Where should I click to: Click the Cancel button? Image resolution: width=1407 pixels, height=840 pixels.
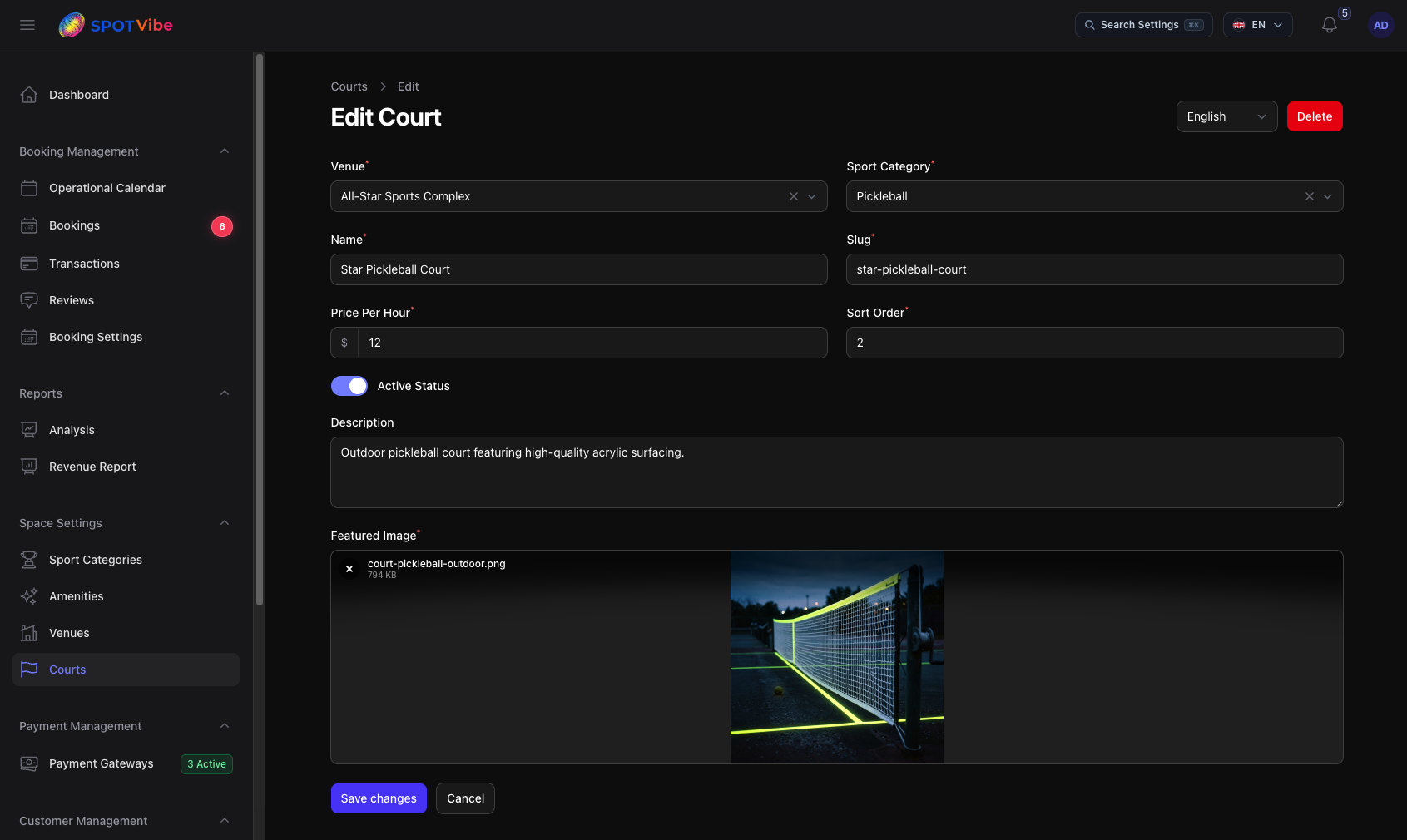[465, 798]
